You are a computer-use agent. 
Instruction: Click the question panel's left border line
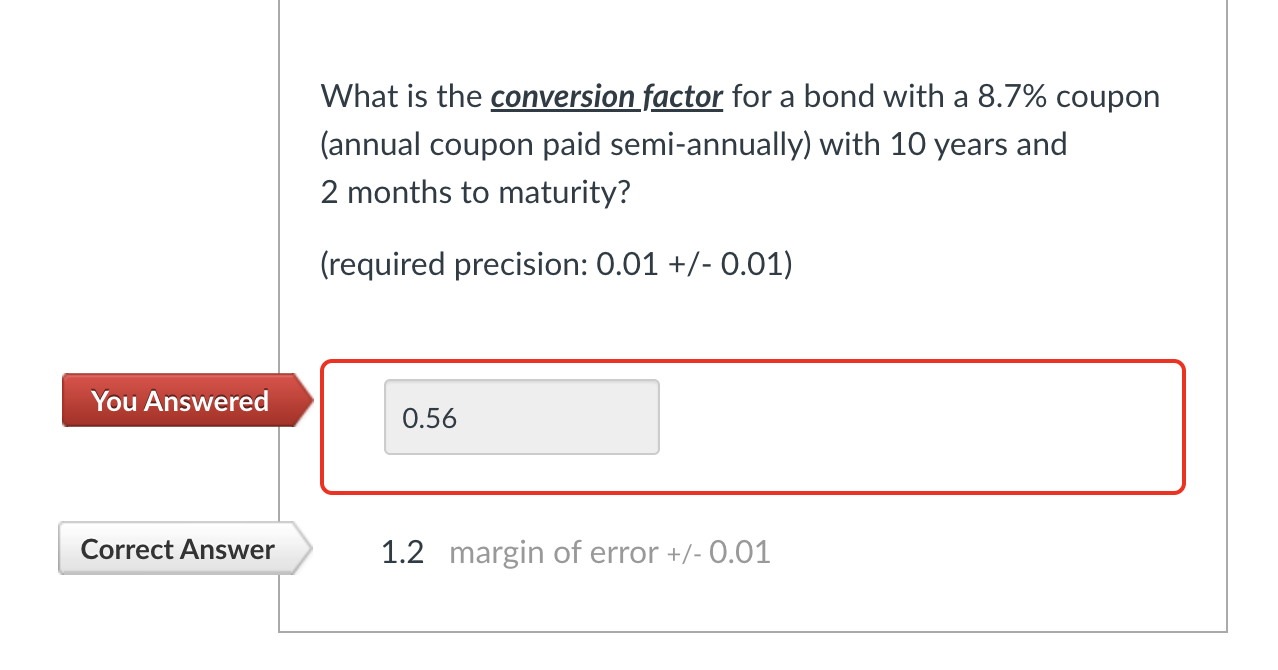pyautogui.click(x=279, y=300)
